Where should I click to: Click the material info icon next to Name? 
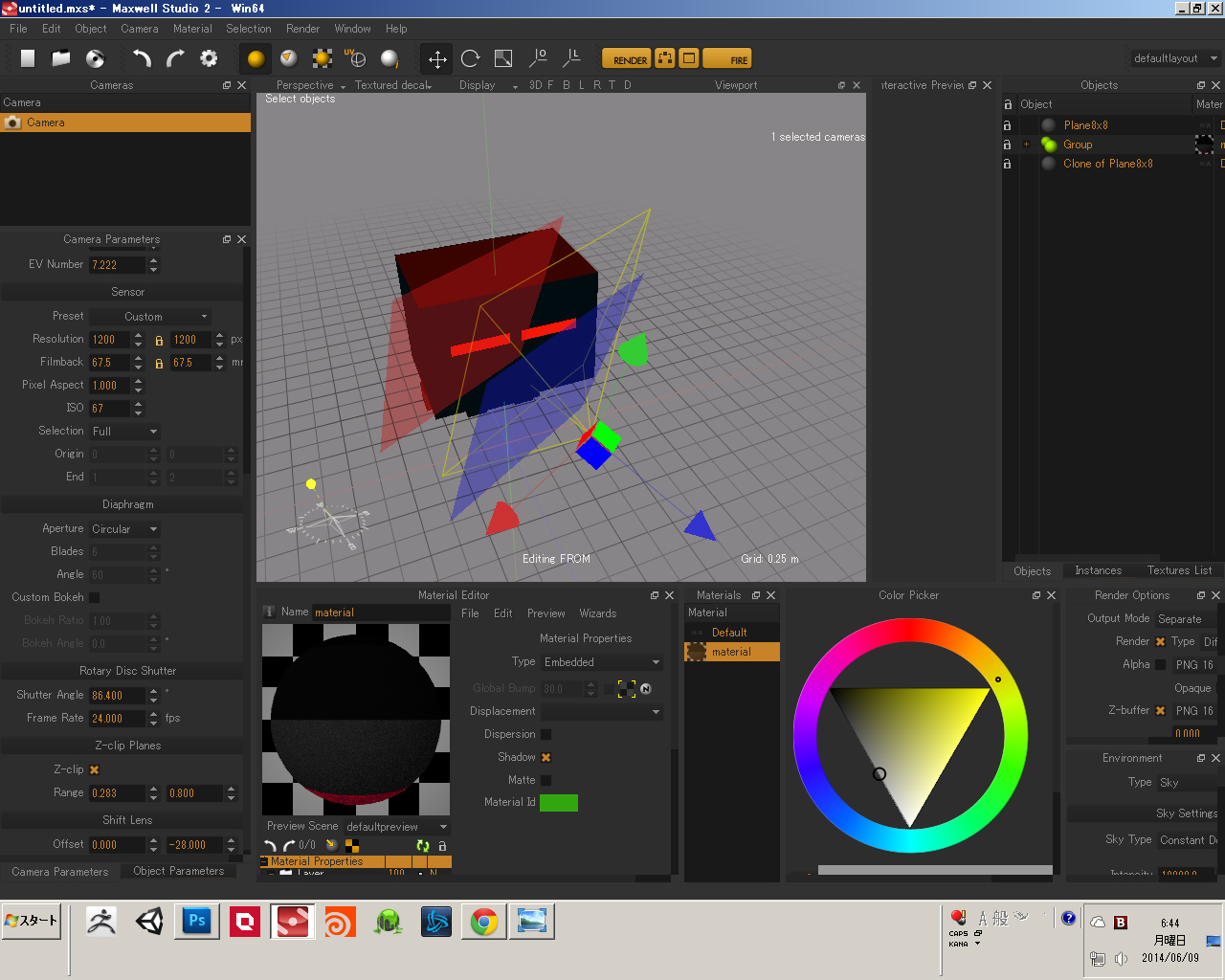269,612
